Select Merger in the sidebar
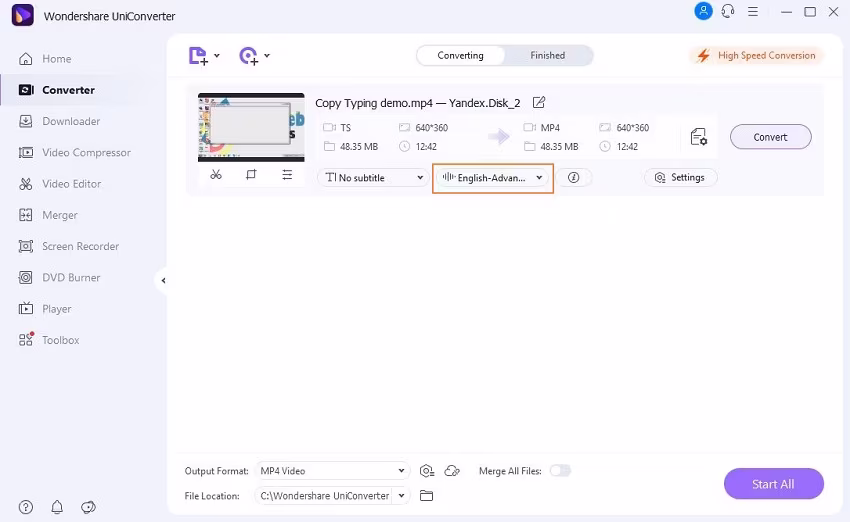 pos(60,215)
